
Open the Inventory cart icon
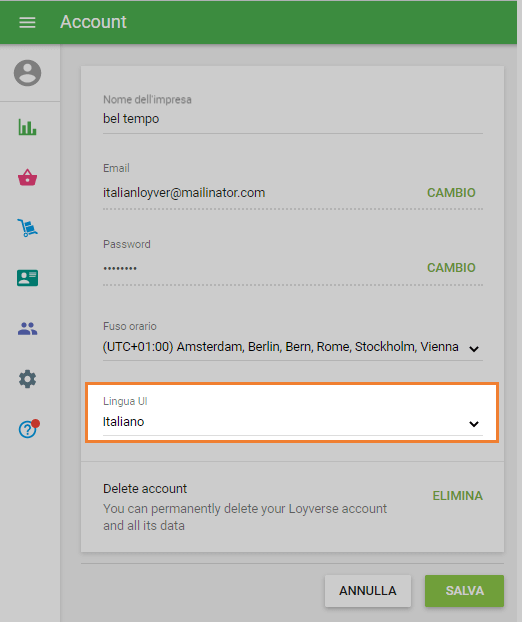click(x=27, y=228)
